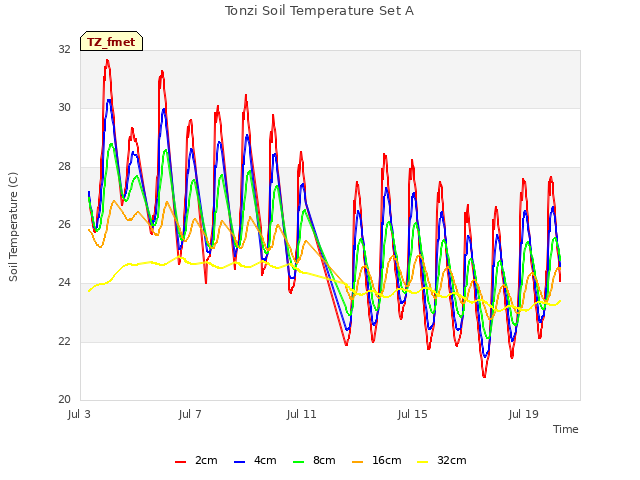Select the 2cm legend label
Screen dimensions: 640x480
coord(206,460)
